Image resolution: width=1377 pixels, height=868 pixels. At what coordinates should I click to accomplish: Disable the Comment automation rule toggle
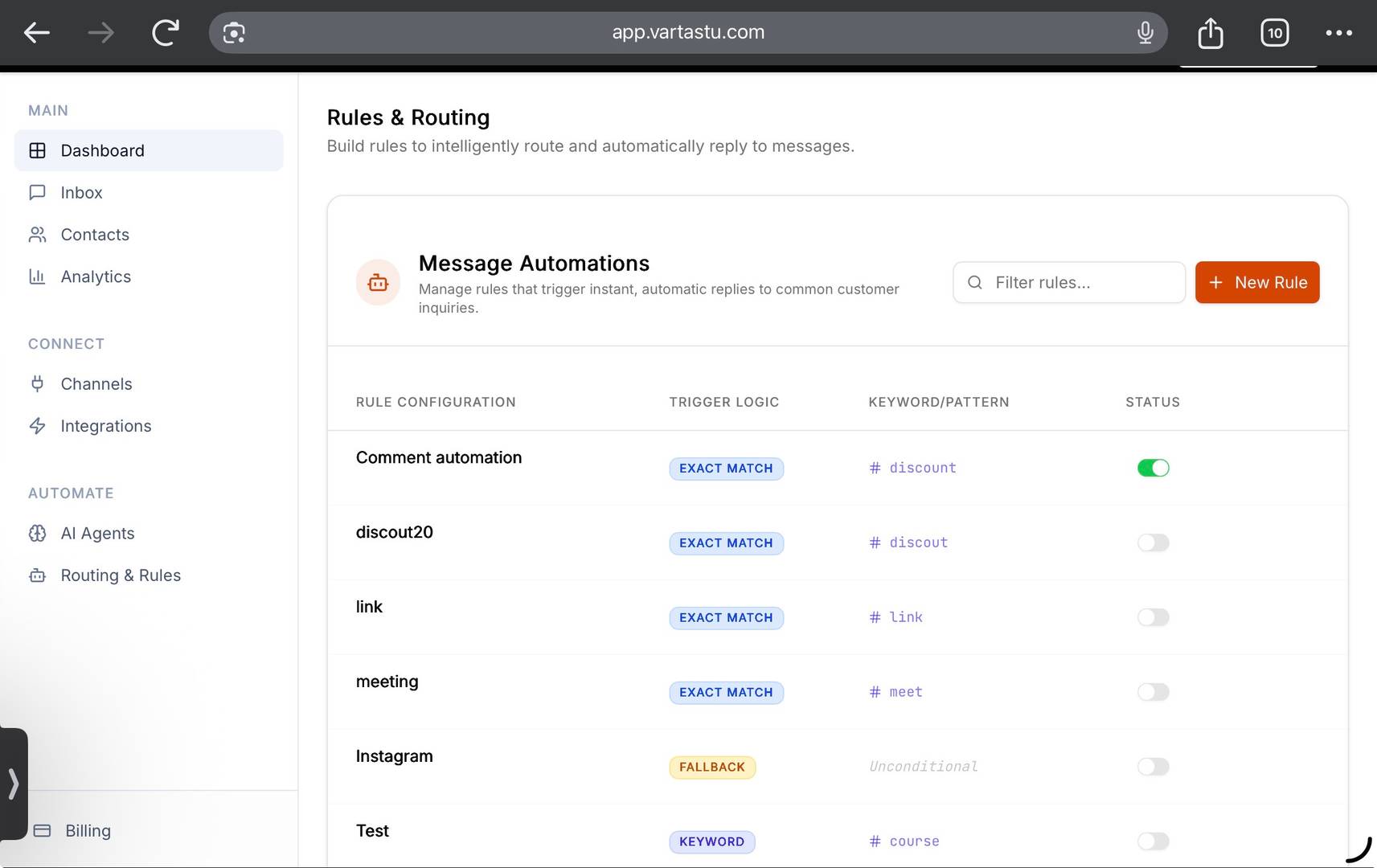[1153, 467]
